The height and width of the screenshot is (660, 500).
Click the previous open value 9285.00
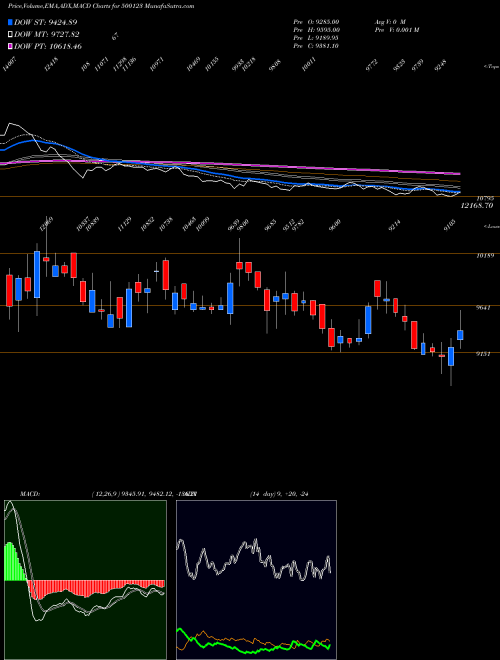click(x=327, y=21)
